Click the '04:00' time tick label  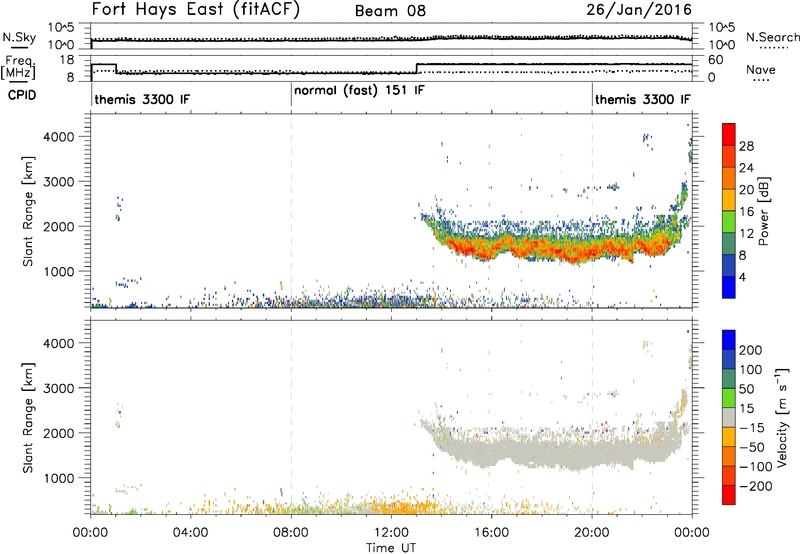191,533
